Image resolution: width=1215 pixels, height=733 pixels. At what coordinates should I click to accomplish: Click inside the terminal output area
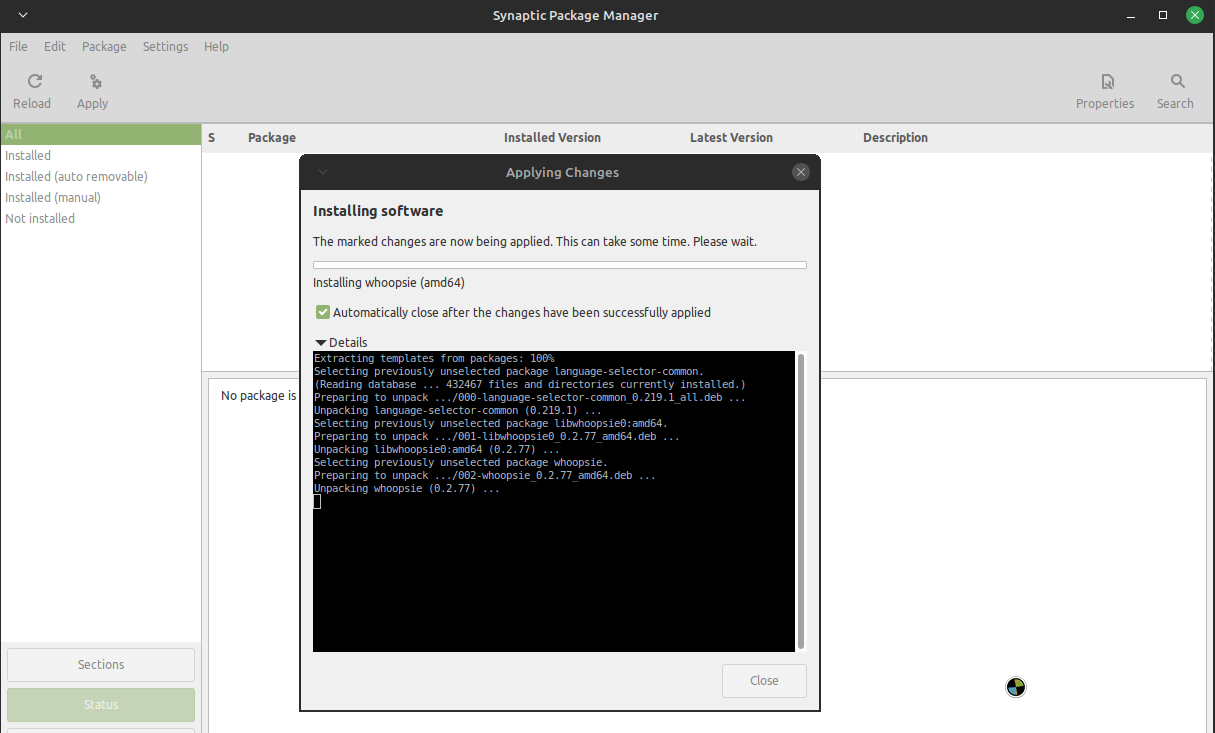coord(554,501)
